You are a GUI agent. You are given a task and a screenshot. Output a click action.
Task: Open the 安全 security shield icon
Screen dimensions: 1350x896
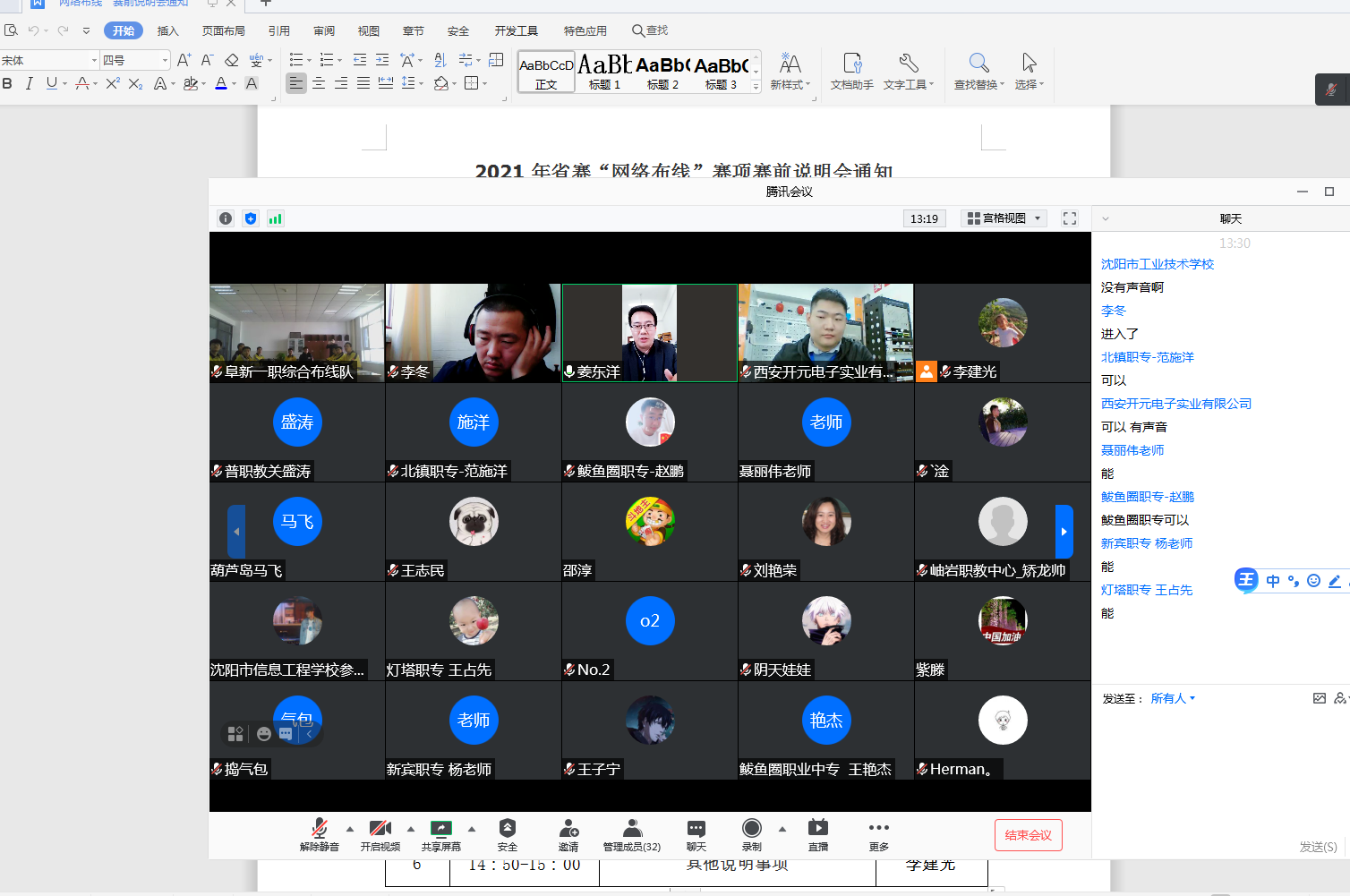coord(508,829)
